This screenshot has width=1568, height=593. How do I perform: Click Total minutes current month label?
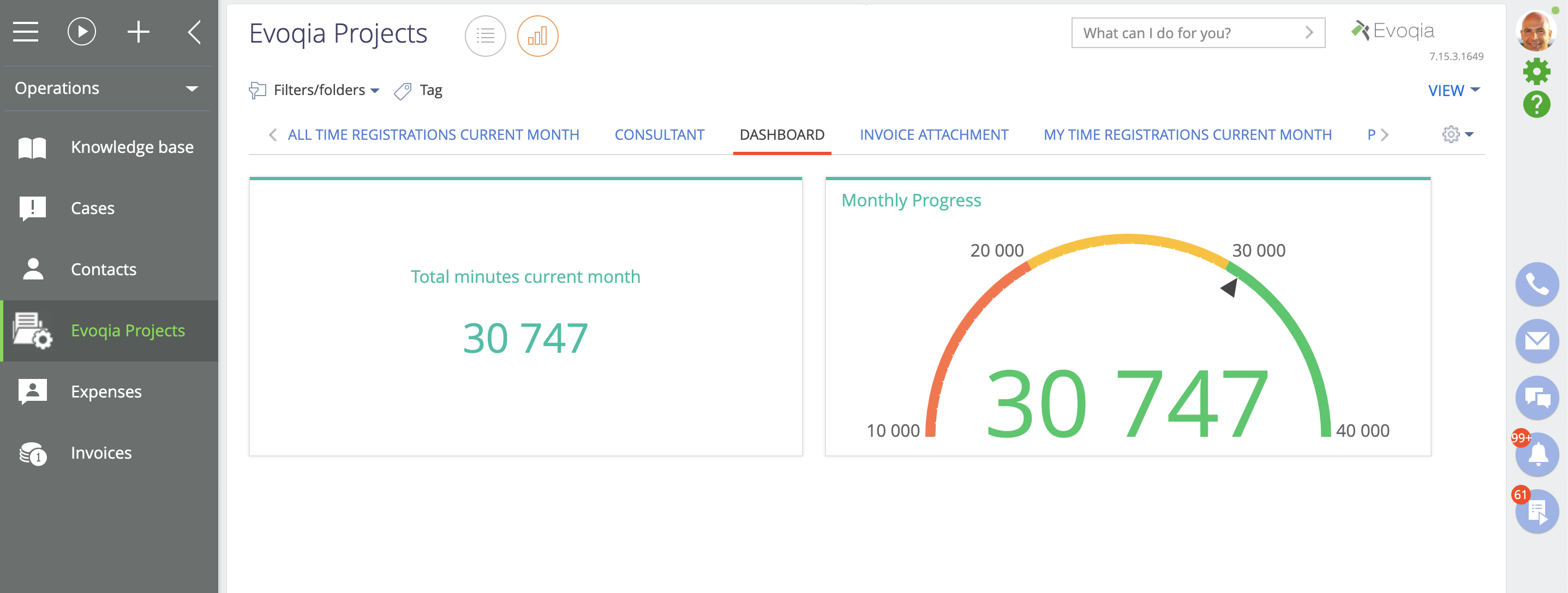(x=525, y=277)
